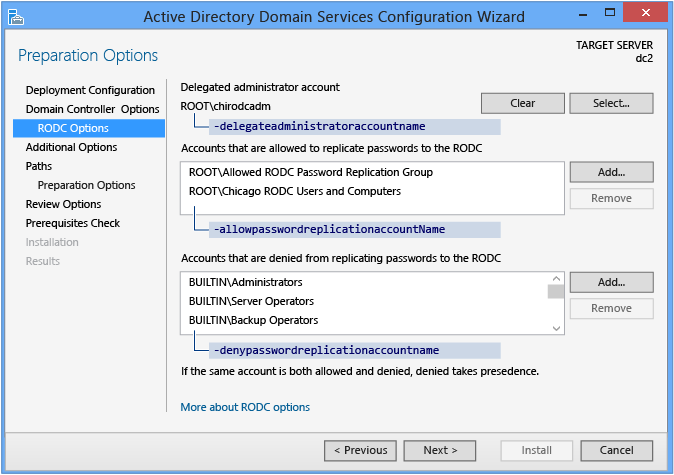Open Preparation Options in sidebar
The image size is (674, 475).
tap(86, 185)
